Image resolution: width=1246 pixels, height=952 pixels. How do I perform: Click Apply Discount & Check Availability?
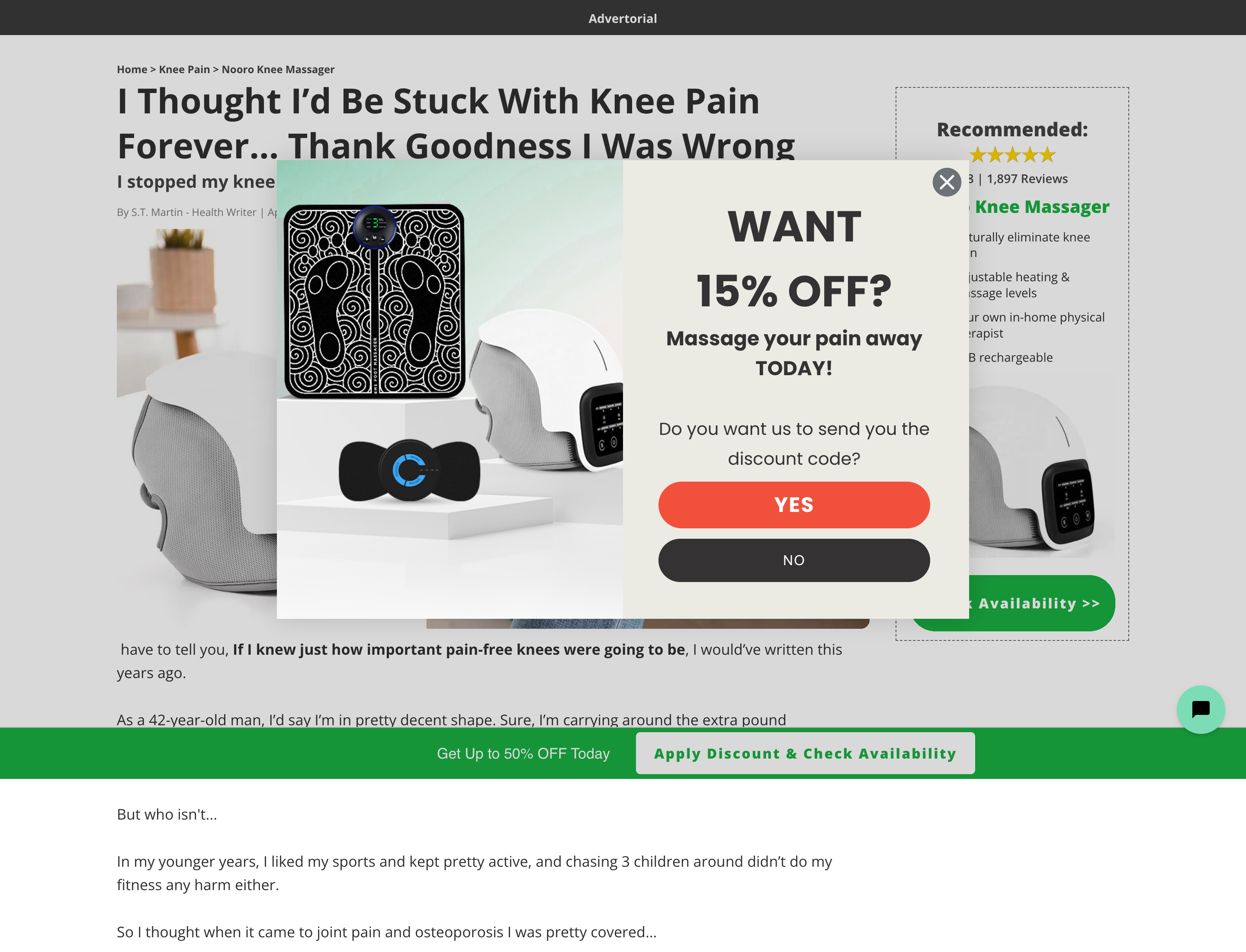click(x=805, y=753)
